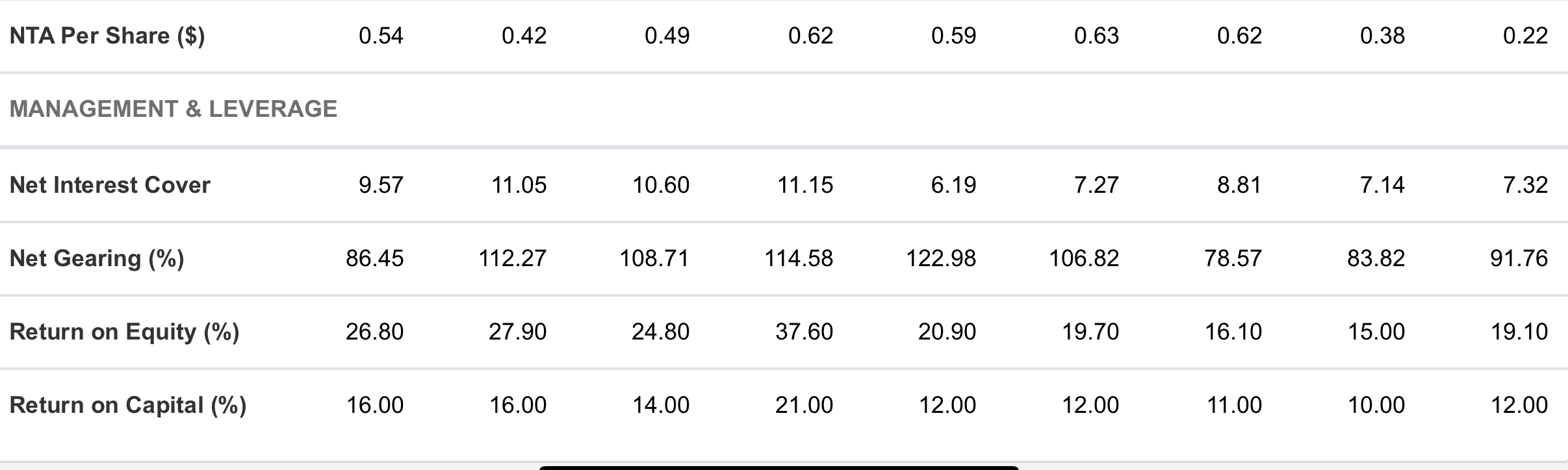
Task: Click the NTA Per Share ($) row label
Action: (107, 36)
